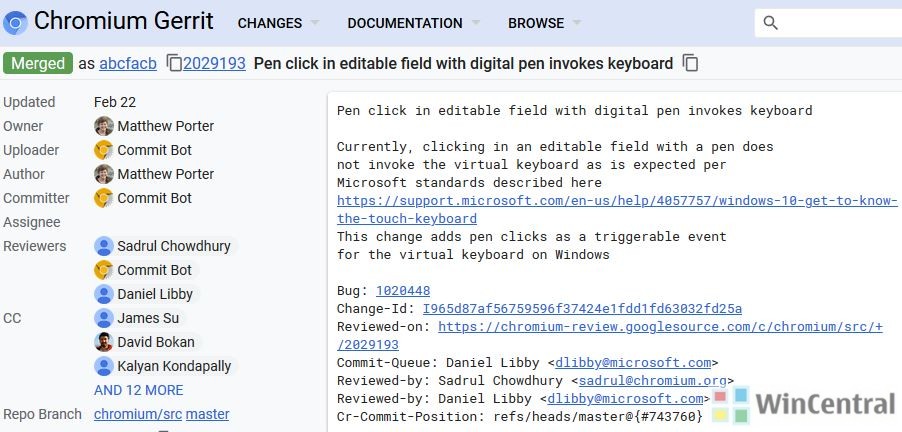
Task: Follow the chromium/src repo link
Action: tap(137, 414)
